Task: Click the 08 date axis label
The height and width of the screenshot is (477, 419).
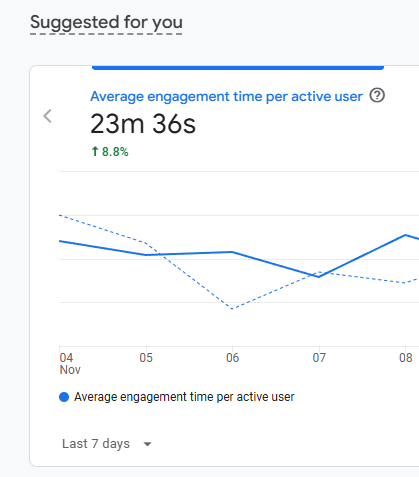Action: 406,358
